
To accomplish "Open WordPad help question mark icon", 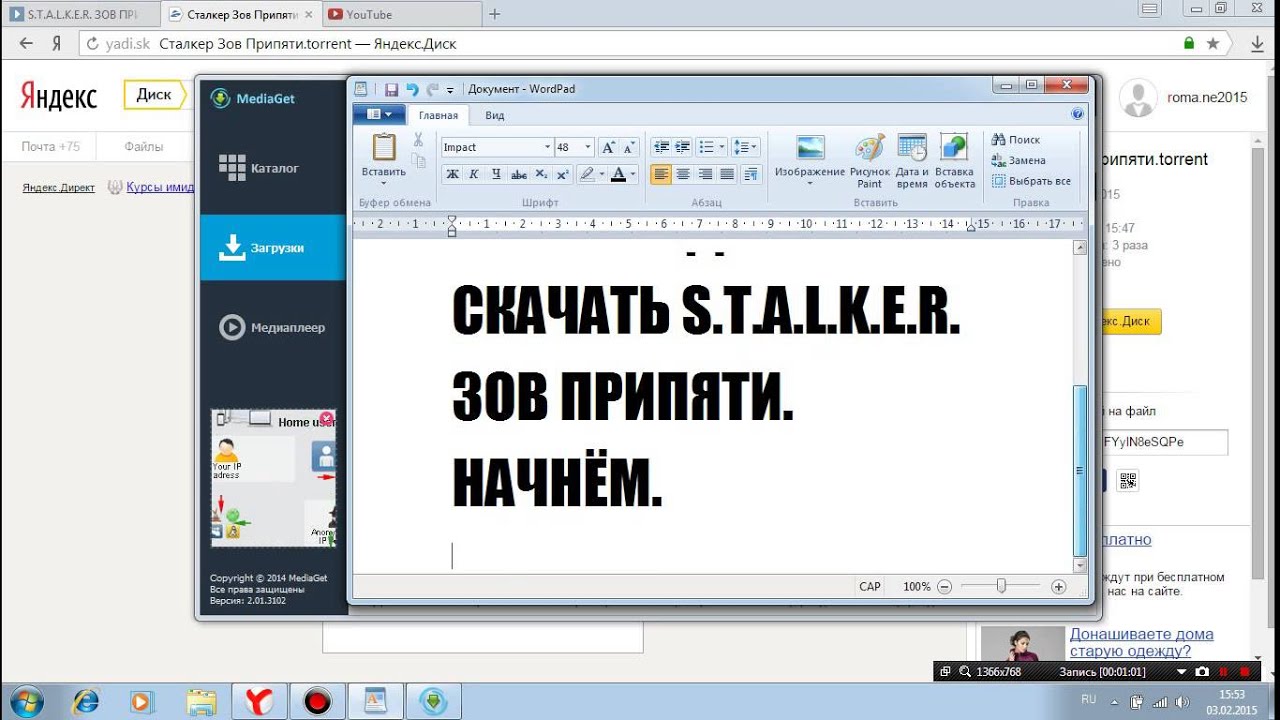I will tap(1078, 114).
